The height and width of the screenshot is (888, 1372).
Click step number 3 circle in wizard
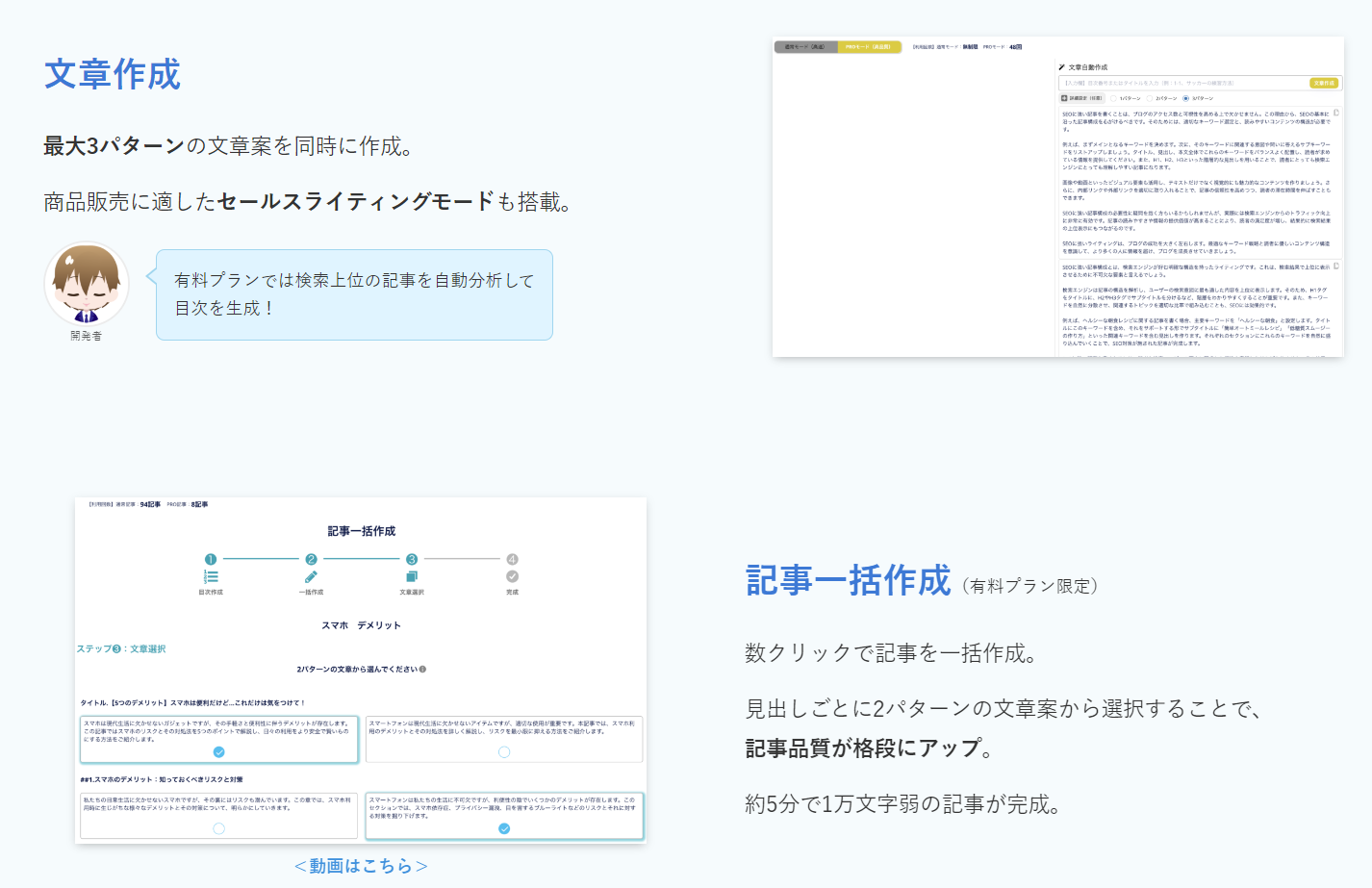[412, 559]
